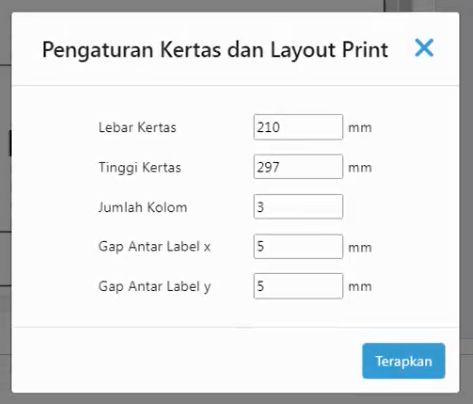Click the Lebar Kertas label text
Screen dimensions: 473x404
click(x=137, y=127)
